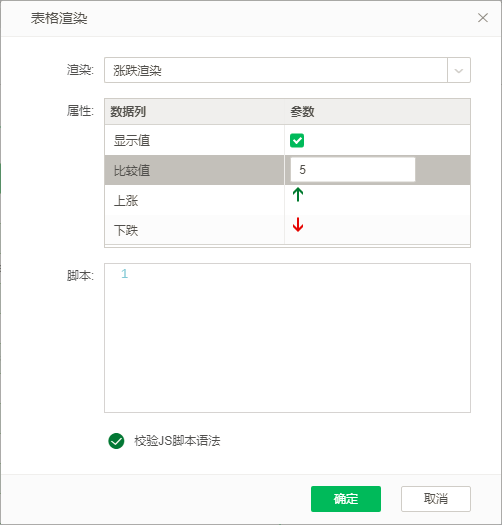
Task: Select the 显示值 row
Action: [287, 140]
